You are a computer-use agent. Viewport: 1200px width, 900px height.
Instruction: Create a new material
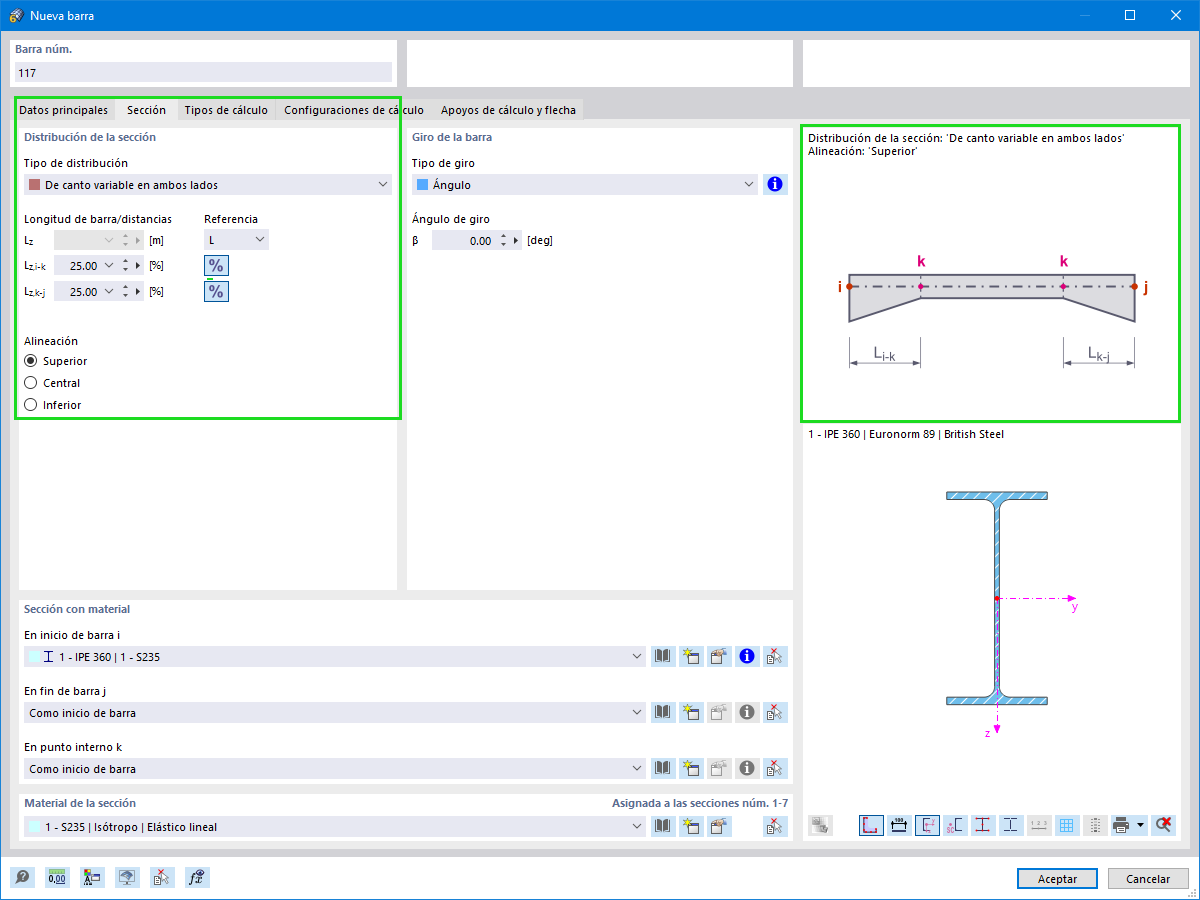click(x=690, y=826)
